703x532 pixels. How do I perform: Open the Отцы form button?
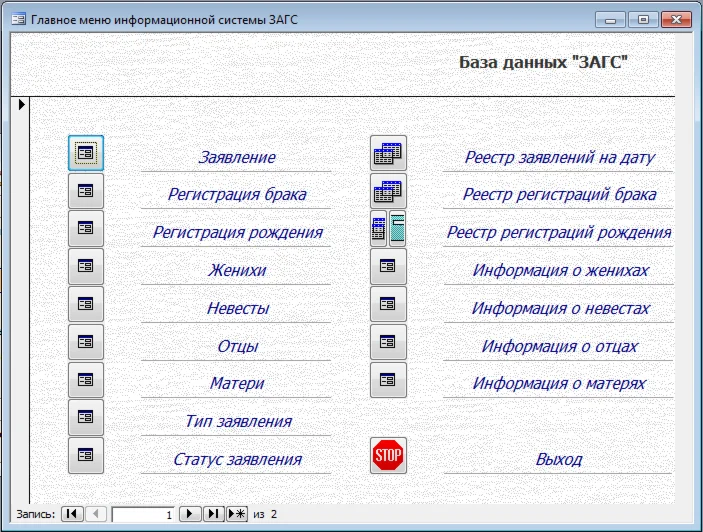click(86, 342)
